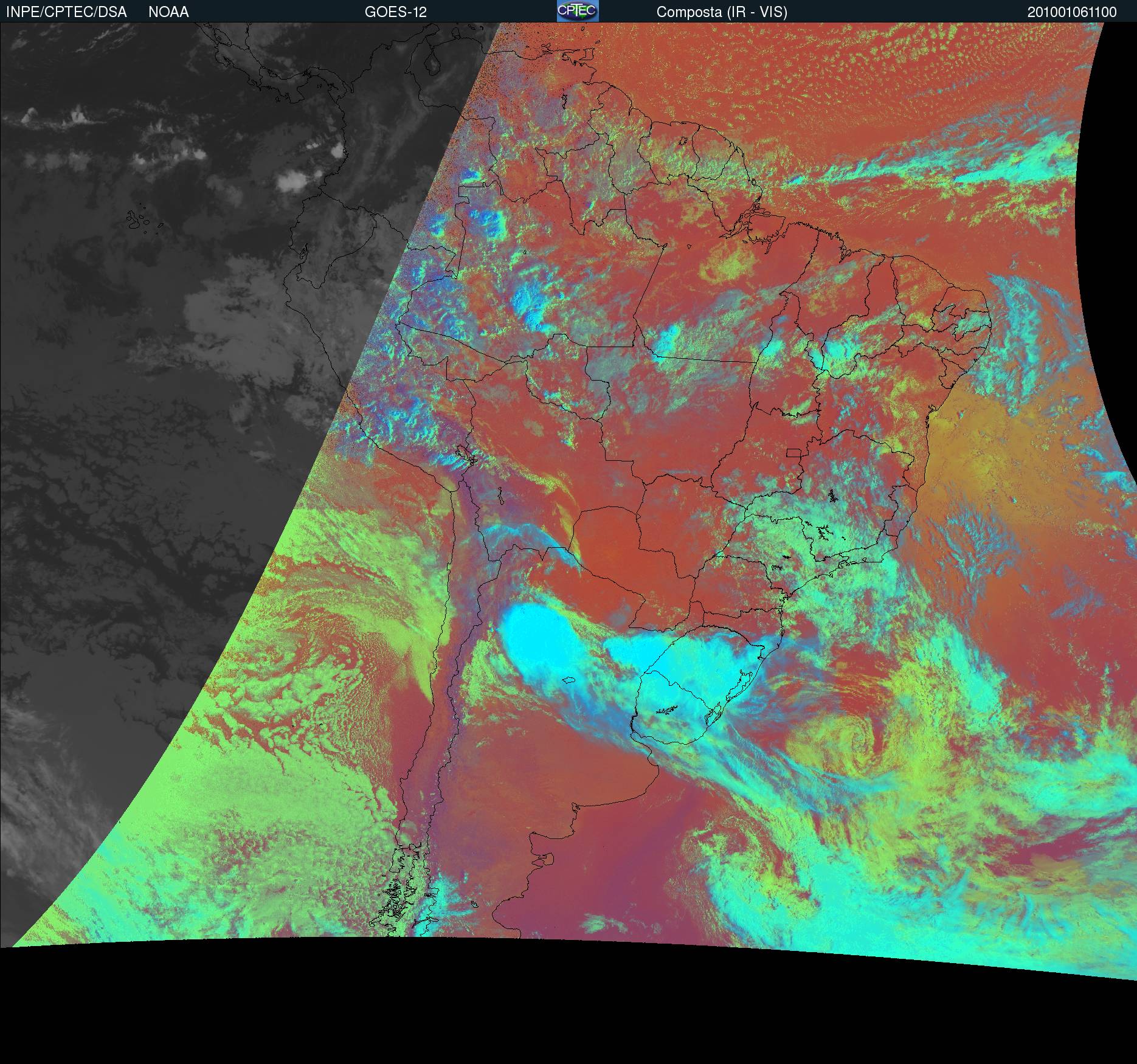Select the INPE/CPTEC/DSA header text
This screenshot has height=1064, width=1137.
(x=66, y=12)
